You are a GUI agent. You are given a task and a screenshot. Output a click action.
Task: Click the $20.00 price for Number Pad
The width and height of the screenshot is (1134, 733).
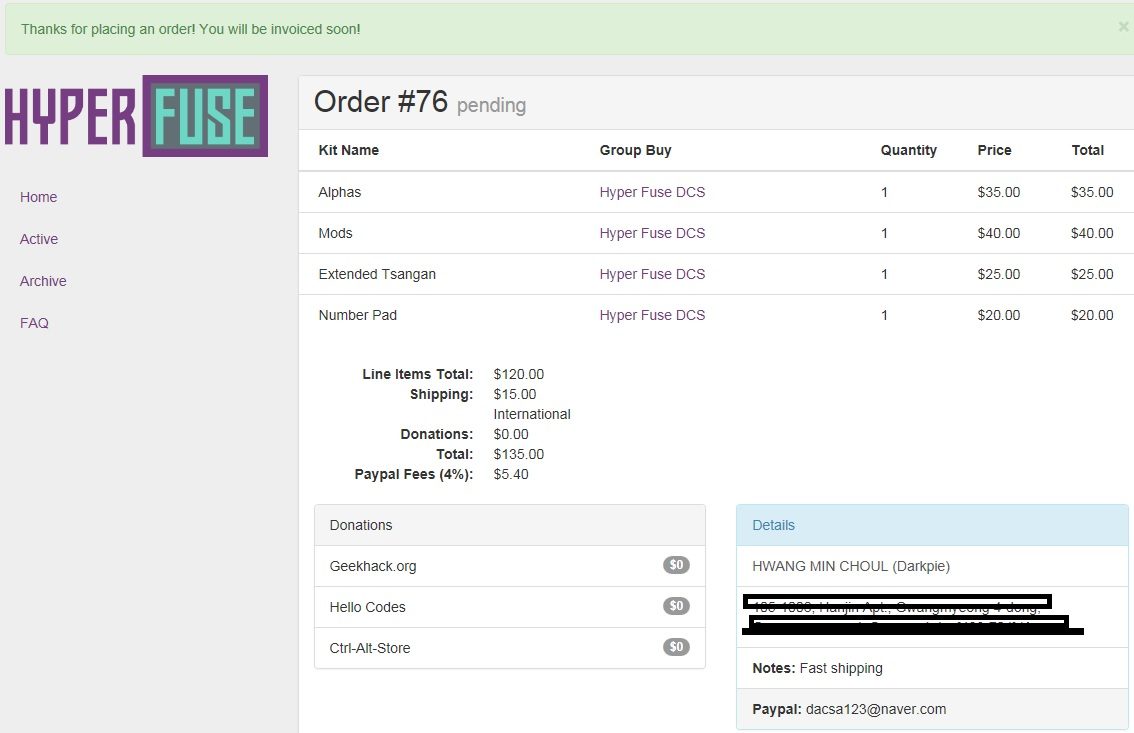pos(999,315)
